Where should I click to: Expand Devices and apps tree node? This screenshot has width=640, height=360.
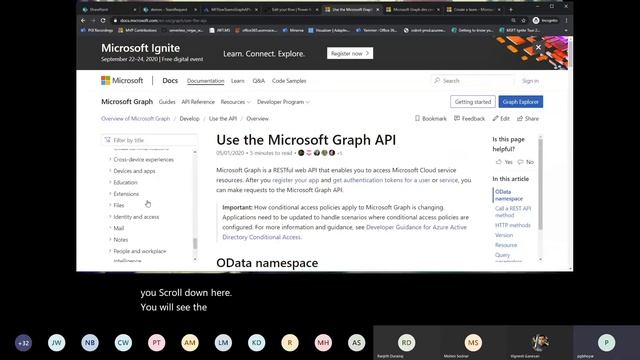pyautogui.click(x=110, y=171)
